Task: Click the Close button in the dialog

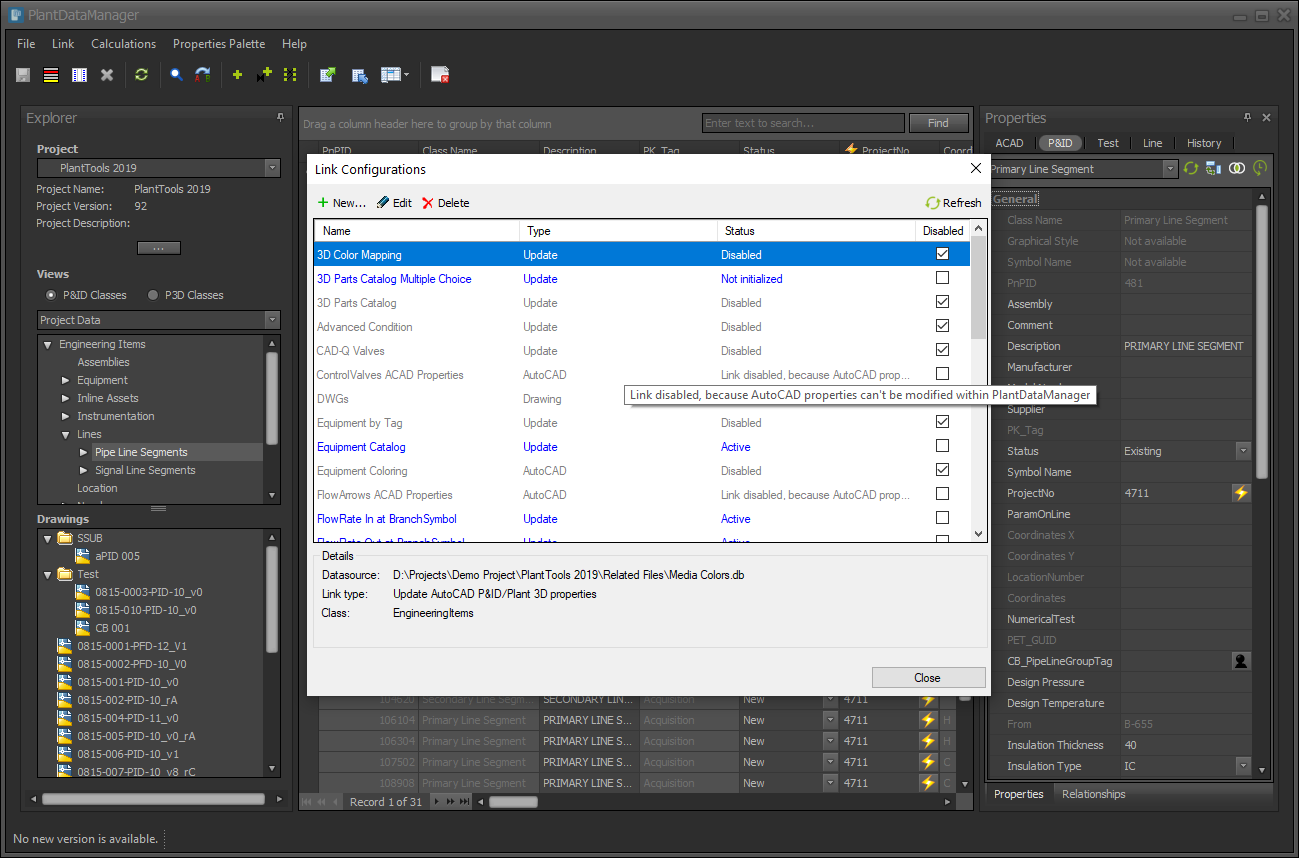Action: click(927, 678)
